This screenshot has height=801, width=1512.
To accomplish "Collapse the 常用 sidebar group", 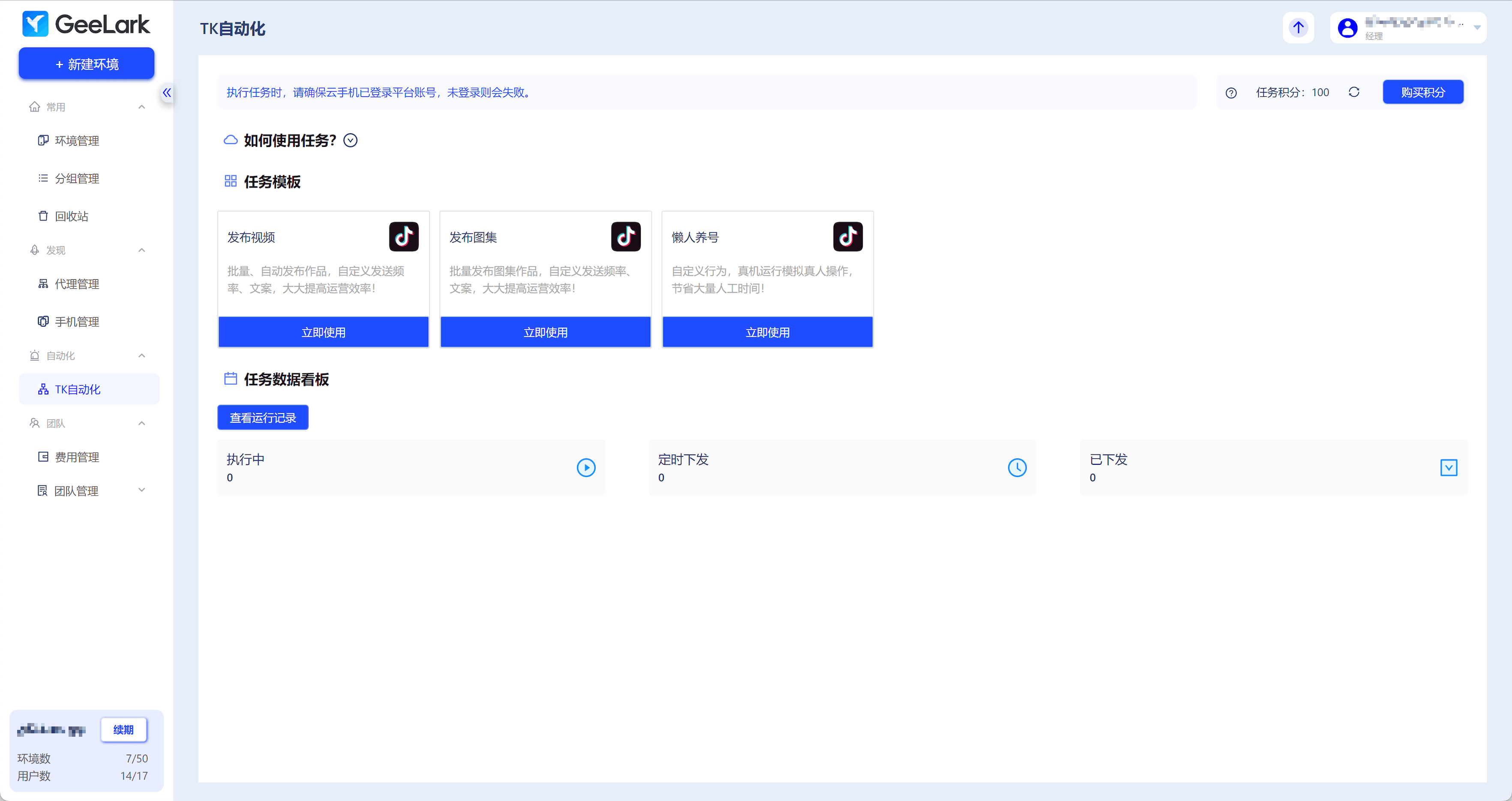I will (x=141, y=107).
